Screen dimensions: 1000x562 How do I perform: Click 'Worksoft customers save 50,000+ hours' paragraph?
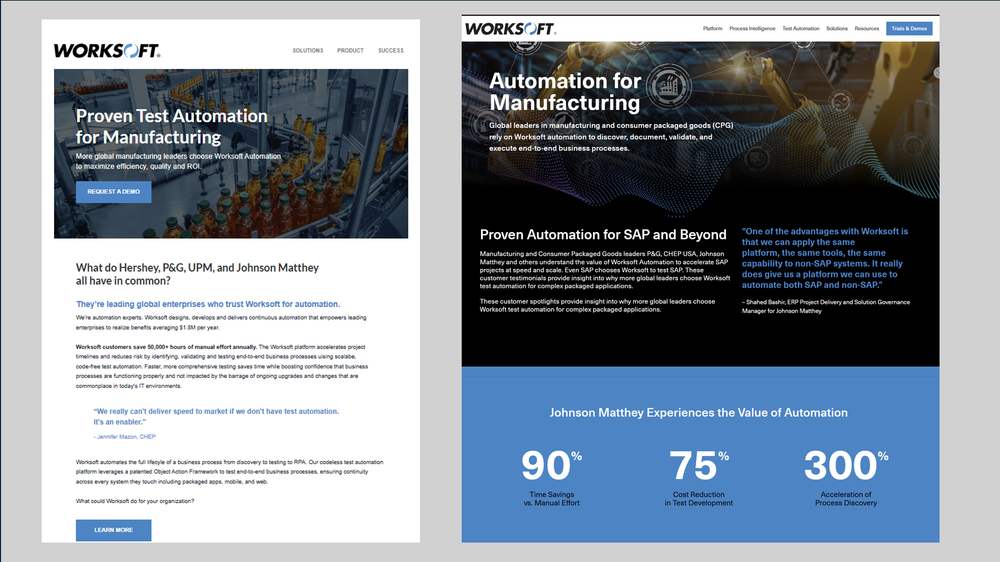[222, 367]
